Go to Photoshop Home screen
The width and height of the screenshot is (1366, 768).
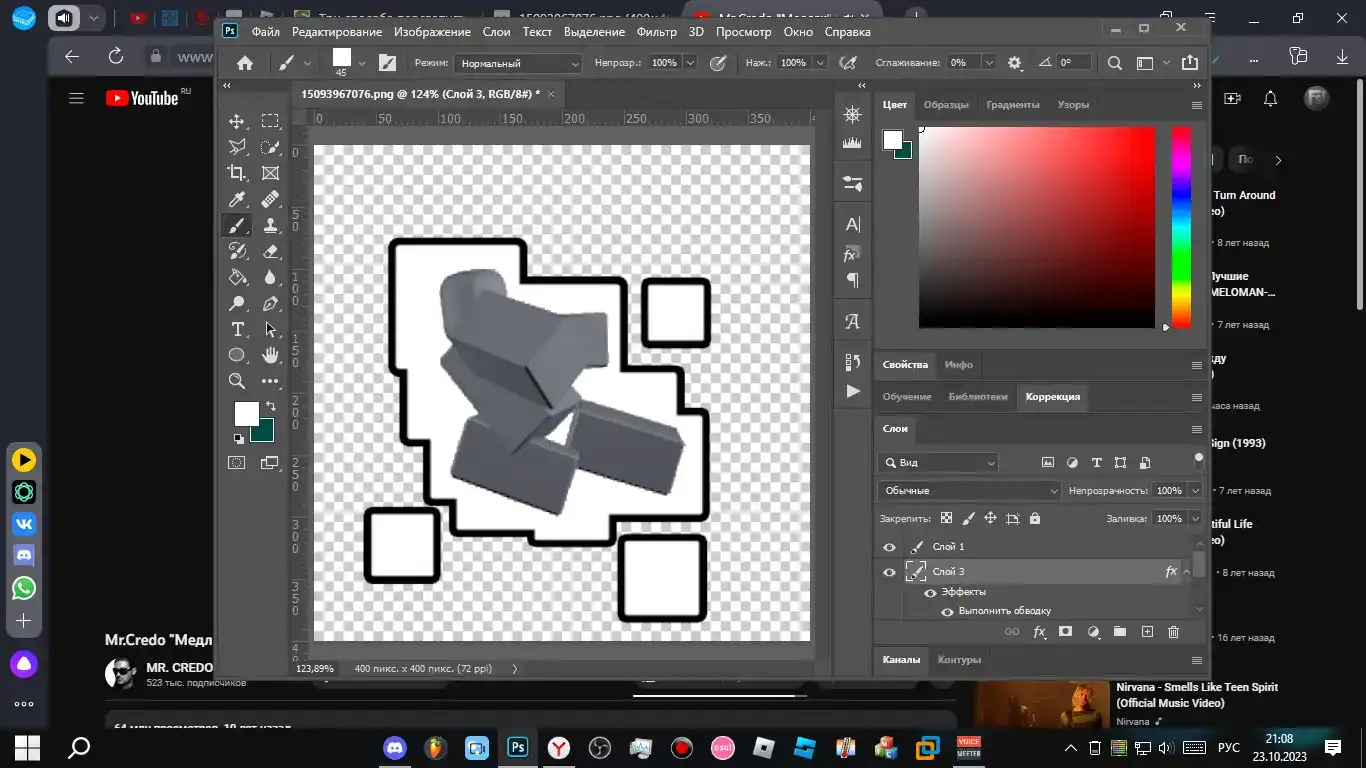pos(245,63)
